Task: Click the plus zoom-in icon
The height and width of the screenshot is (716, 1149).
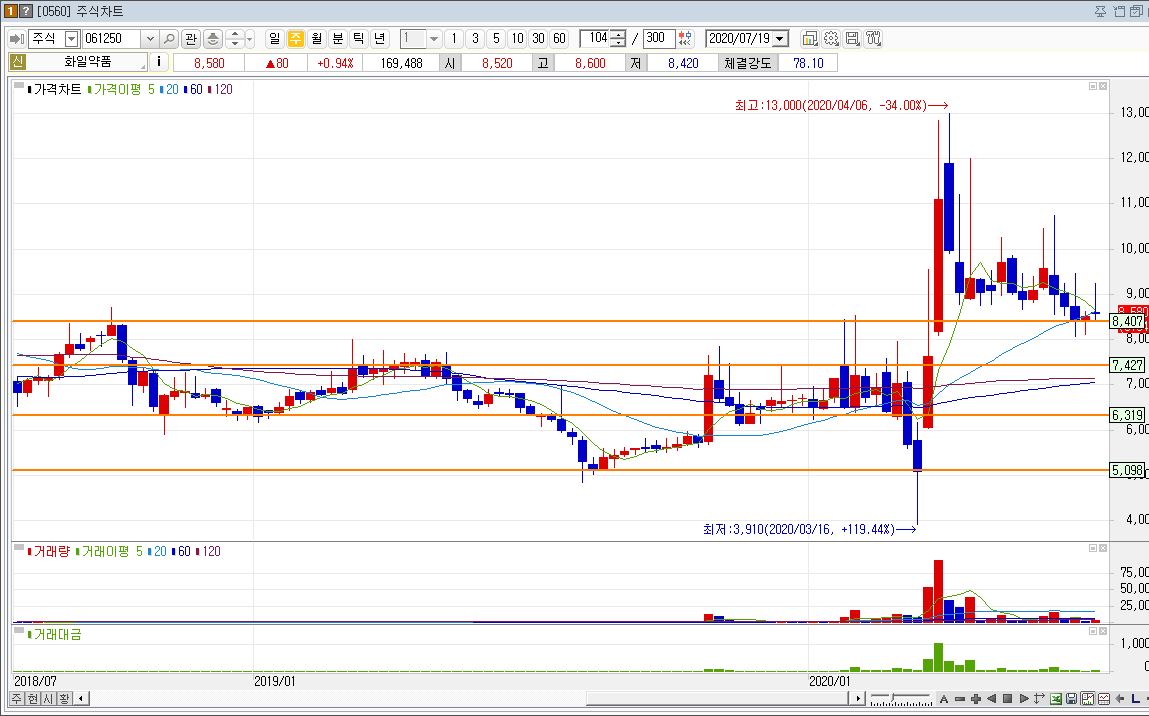Action: point(975,699)
